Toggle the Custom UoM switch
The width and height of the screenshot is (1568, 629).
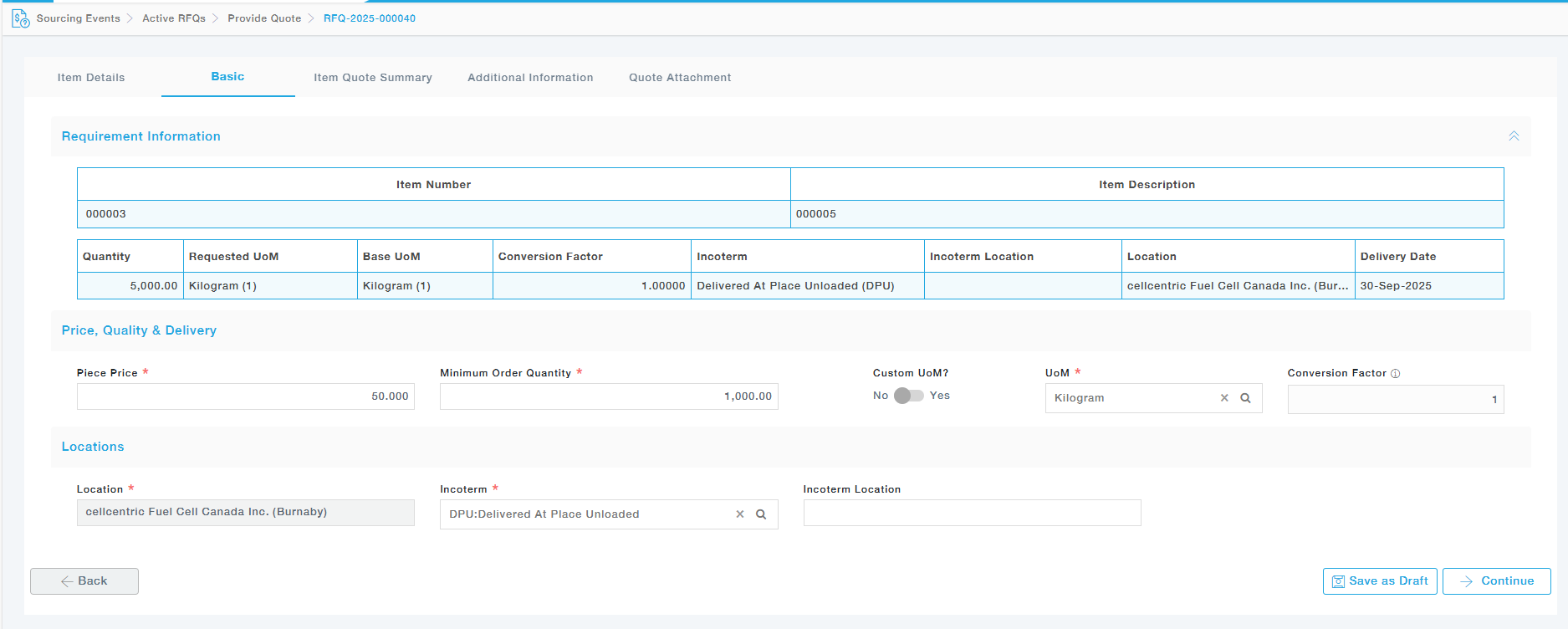[x=908, y=396]
